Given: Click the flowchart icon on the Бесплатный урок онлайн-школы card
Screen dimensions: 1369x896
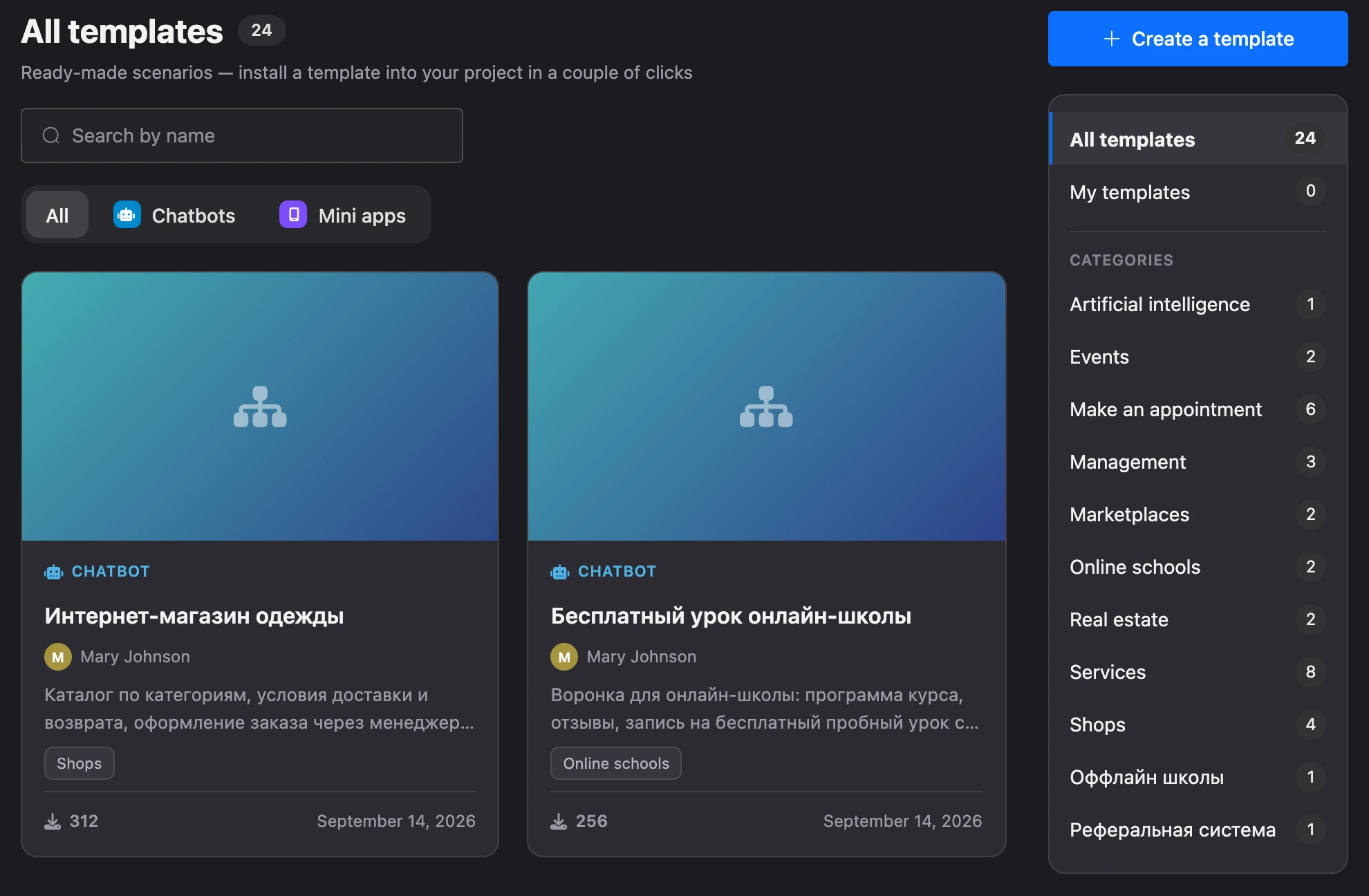Looking at the screenshot, I should click(766, 407).
